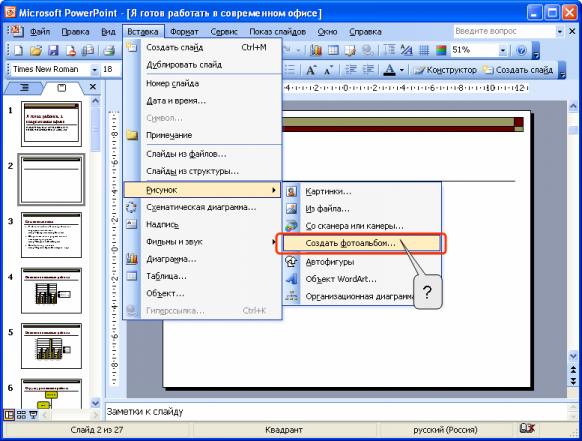Select Создать фотоальбом in submenu
This screenshot has width=582, height=441.
(x=362, y=244)
